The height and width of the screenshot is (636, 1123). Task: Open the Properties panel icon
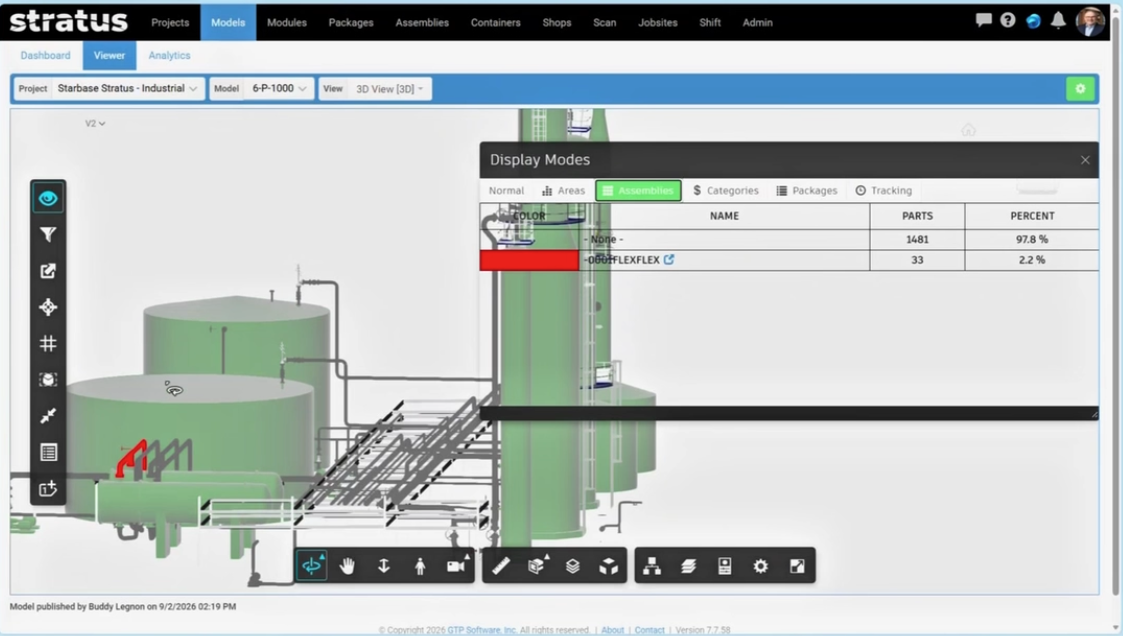tap(725, 566)
